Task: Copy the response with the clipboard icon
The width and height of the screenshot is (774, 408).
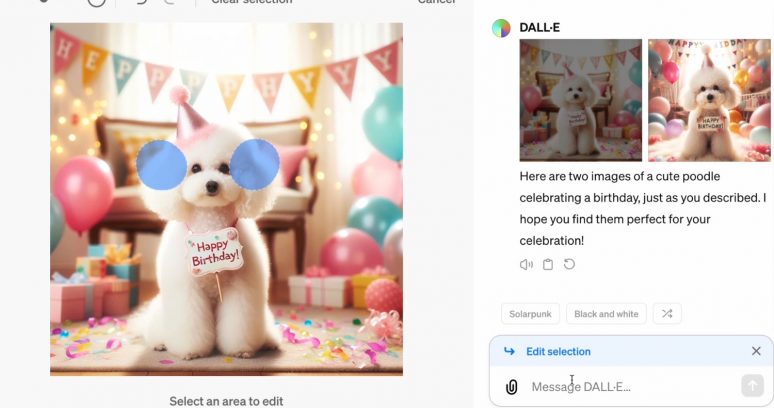Action: (x=548, y=265)
